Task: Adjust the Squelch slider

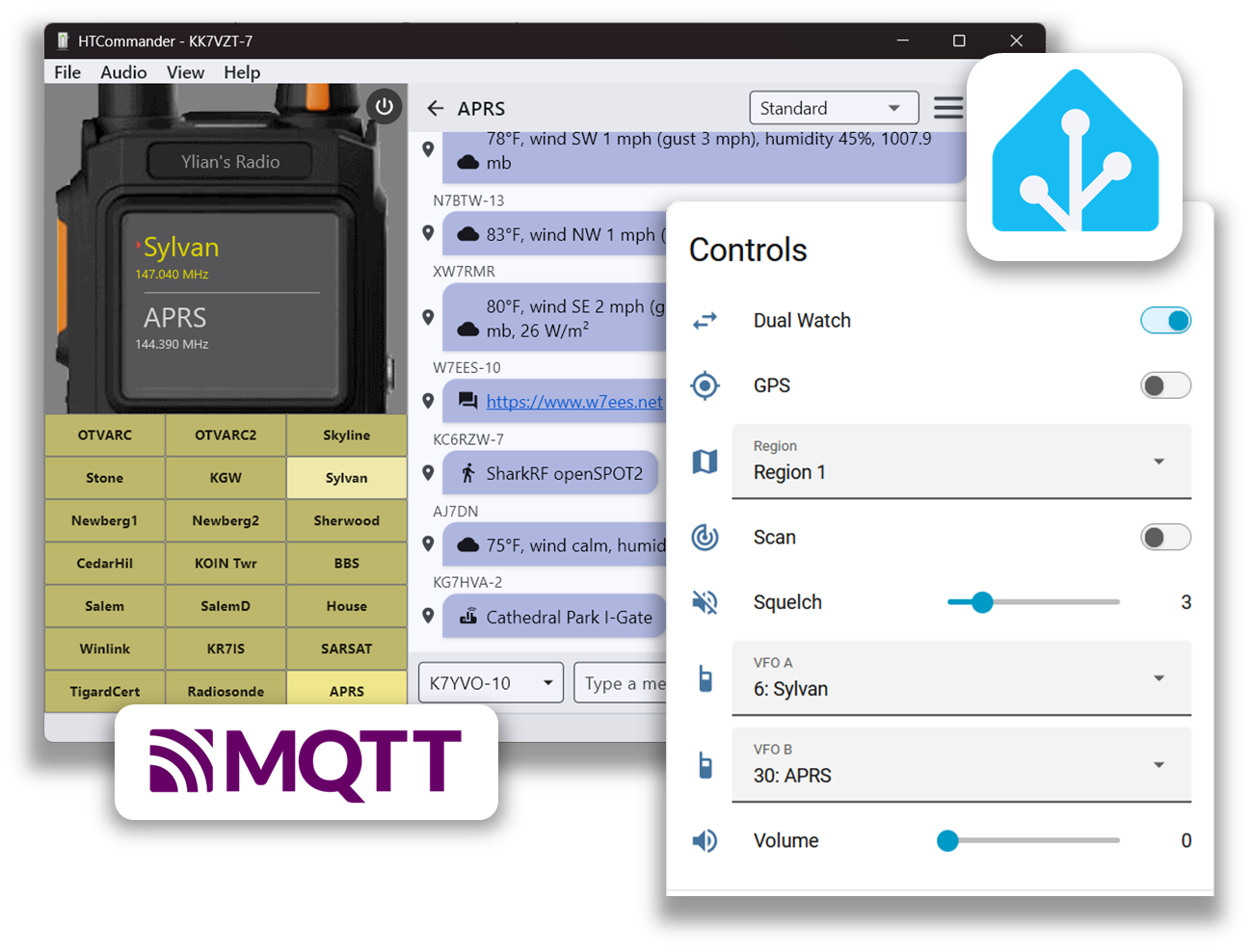Action: [1033, 602]
